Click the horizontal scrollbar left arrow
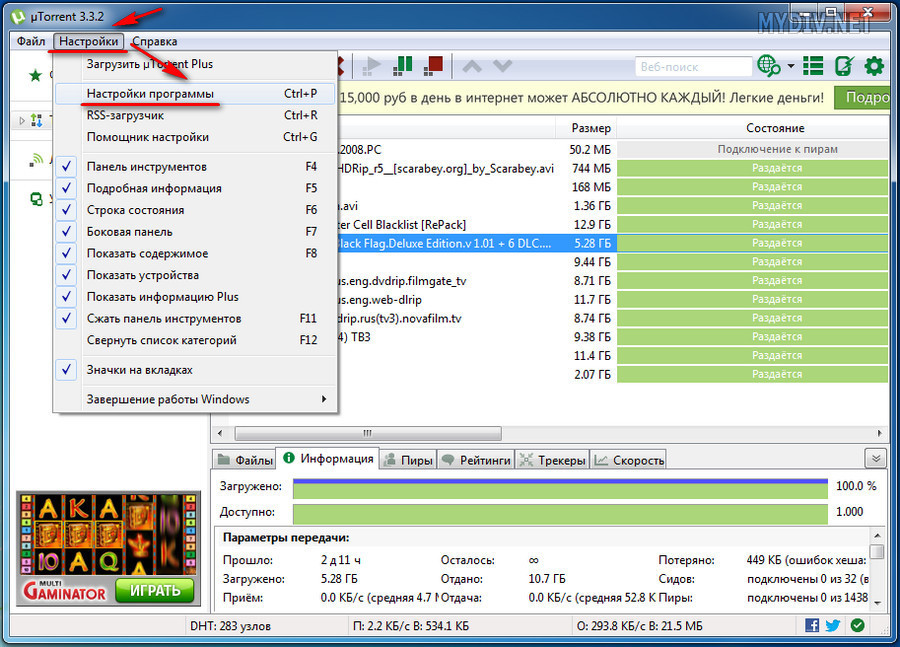The width and height of the screenshot is (900, 647). point(220,433)
